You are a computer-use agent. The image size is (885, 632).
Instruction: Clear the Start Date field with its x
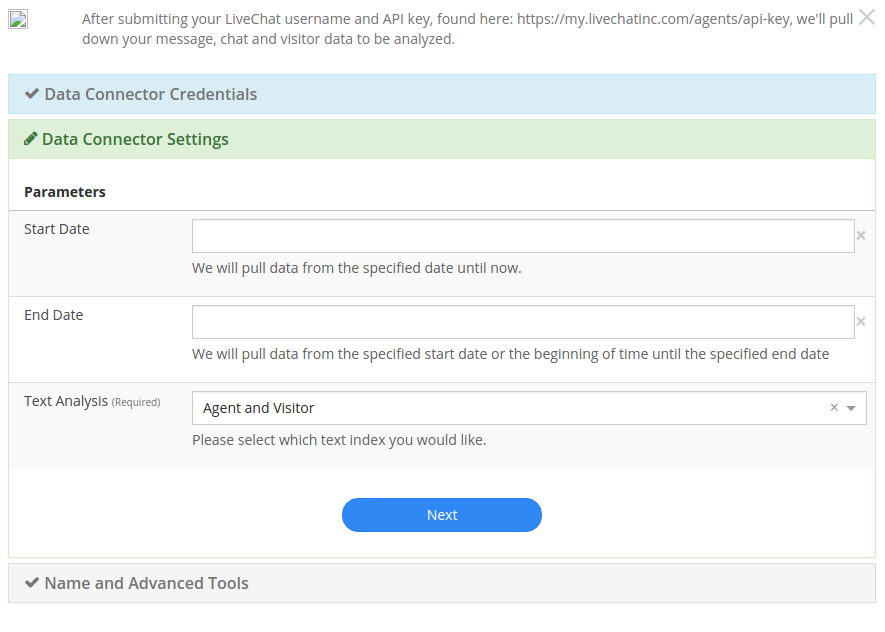tap(861, 236)
